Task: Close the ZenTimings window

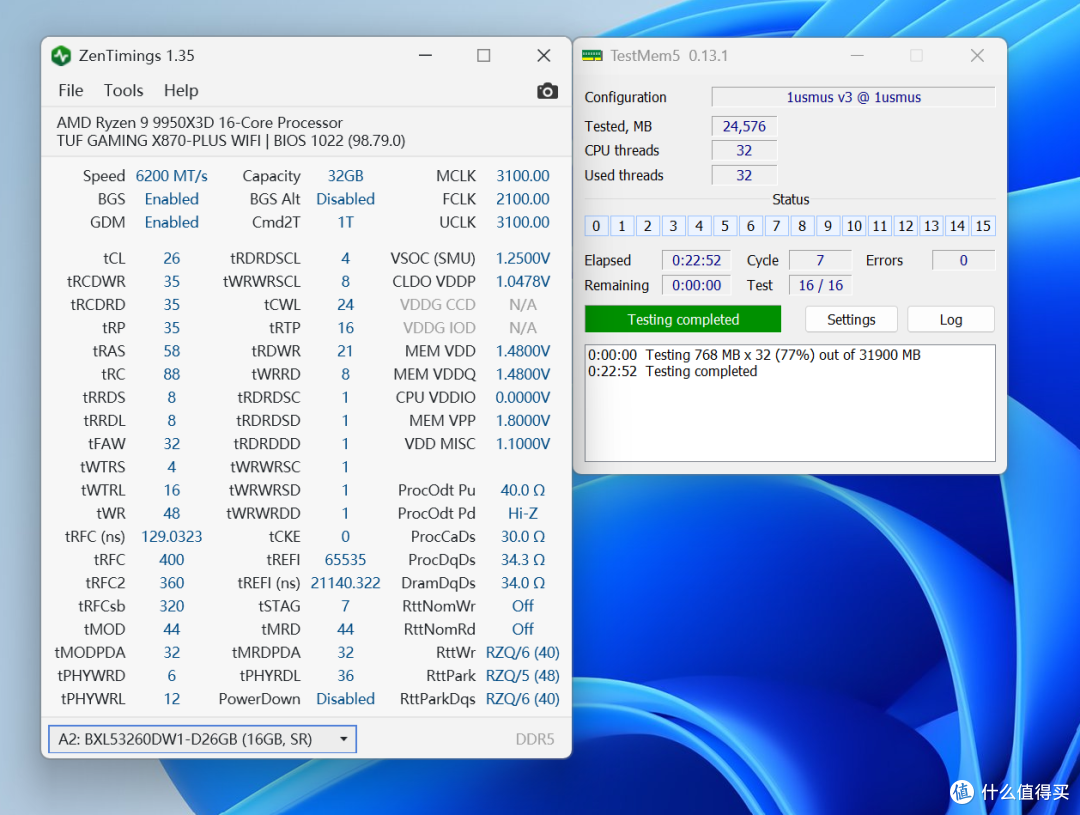Action: pos(543,56)
